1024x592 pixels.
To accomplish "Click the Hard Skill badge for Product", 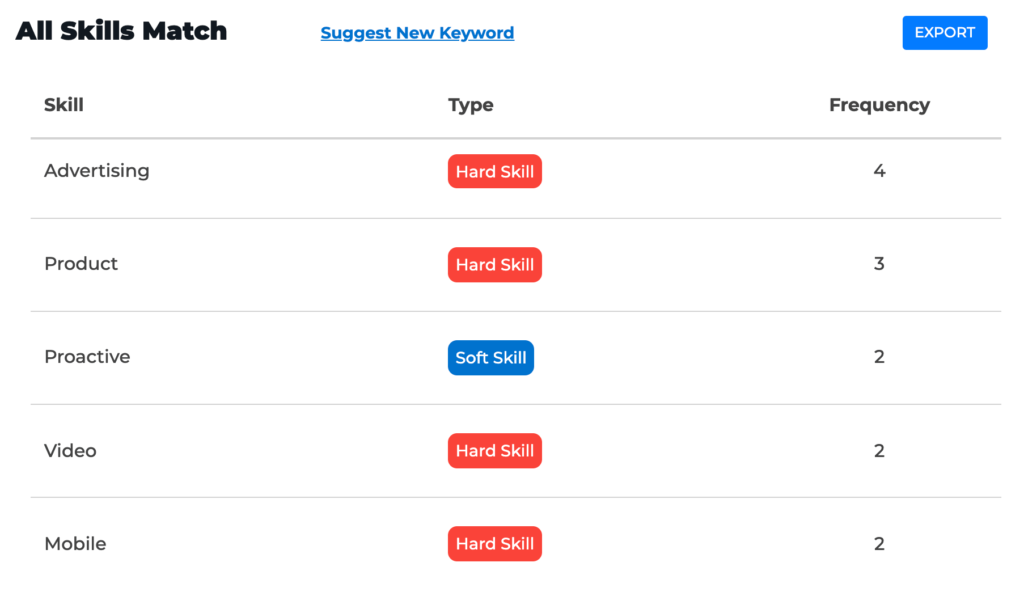I will [494, 265].
